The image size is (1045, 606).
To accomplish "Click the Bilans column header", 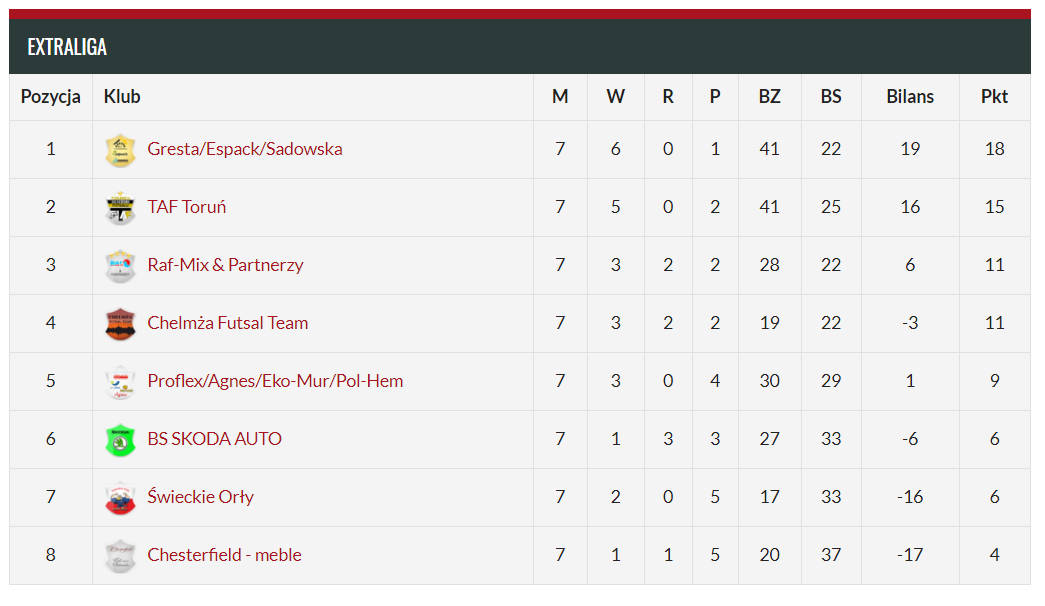I will 910,97.
